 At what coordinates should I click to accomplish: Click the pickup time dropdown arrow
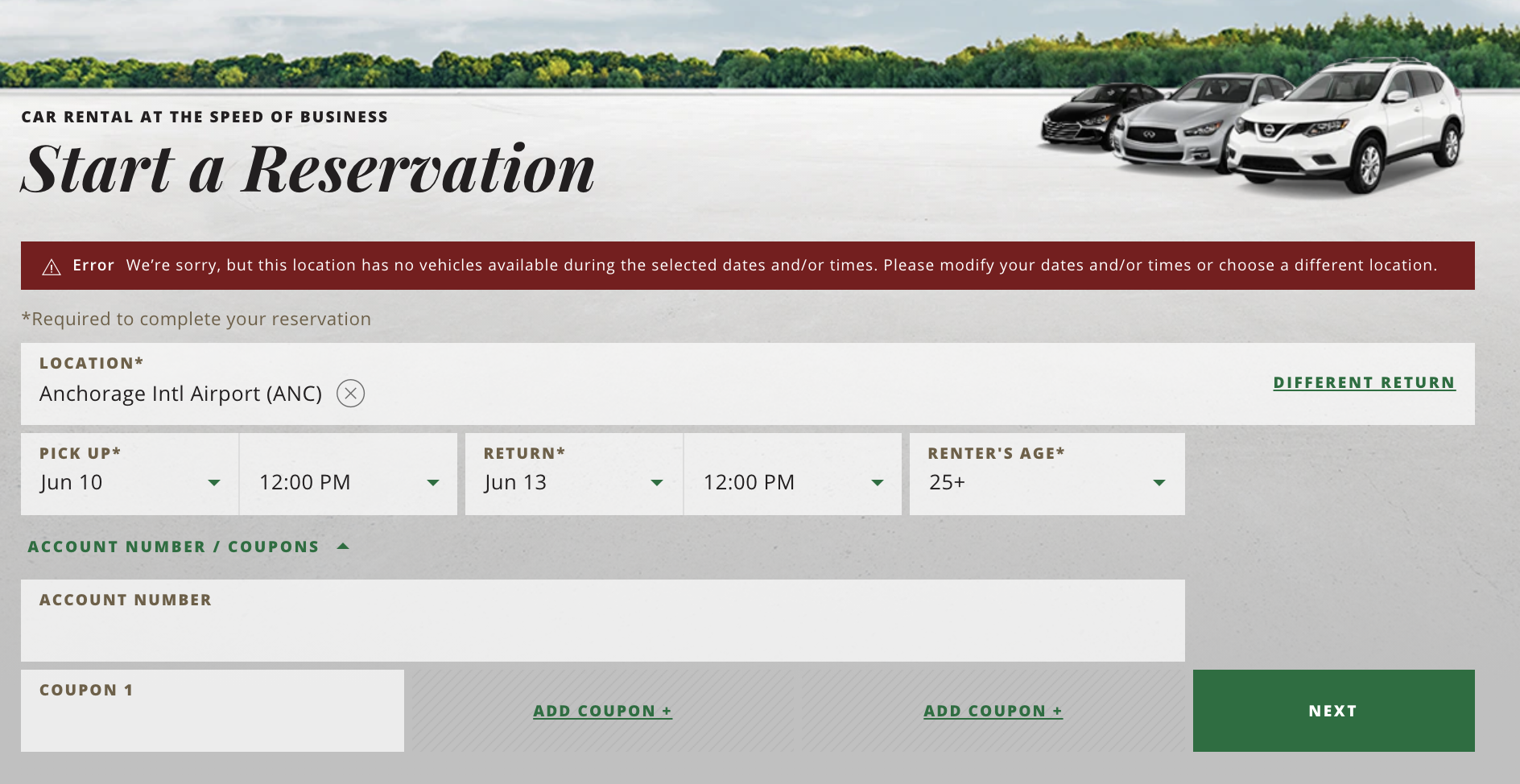434,484
